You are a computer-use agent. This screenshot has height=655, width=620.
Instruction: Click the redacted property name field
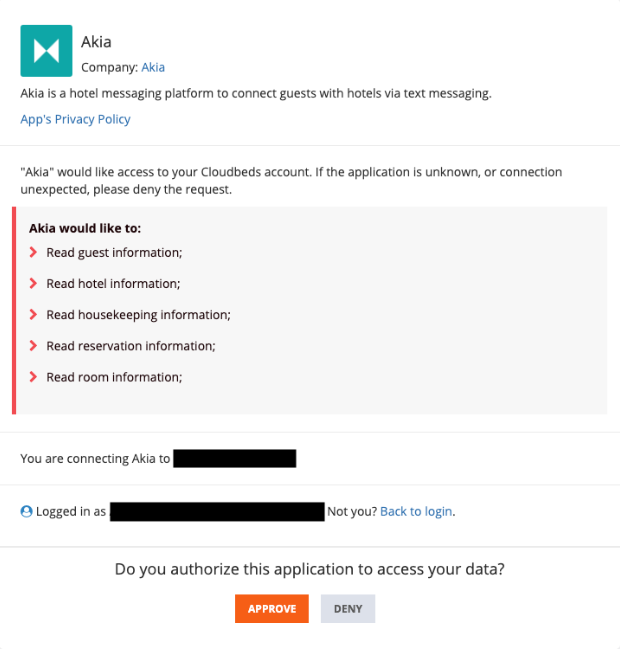pyautogui.click(x=235, y=459)
